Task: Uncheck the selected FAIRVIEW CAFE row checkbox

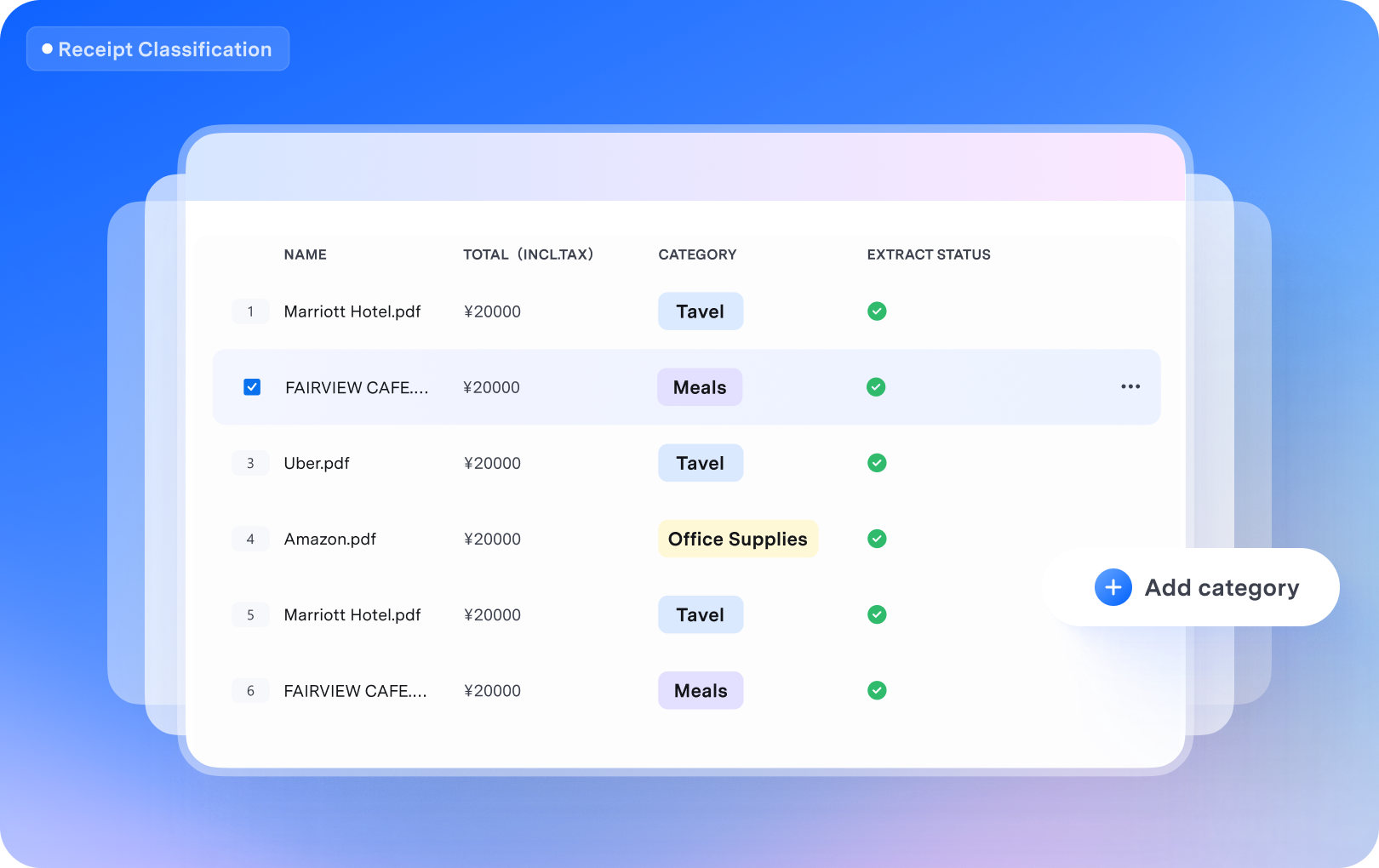Action: (252, 387)
